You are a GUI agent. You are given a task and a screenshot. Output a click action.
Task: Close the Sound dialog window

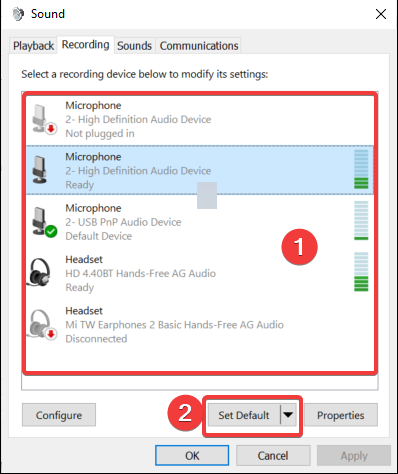coord(381,14)
